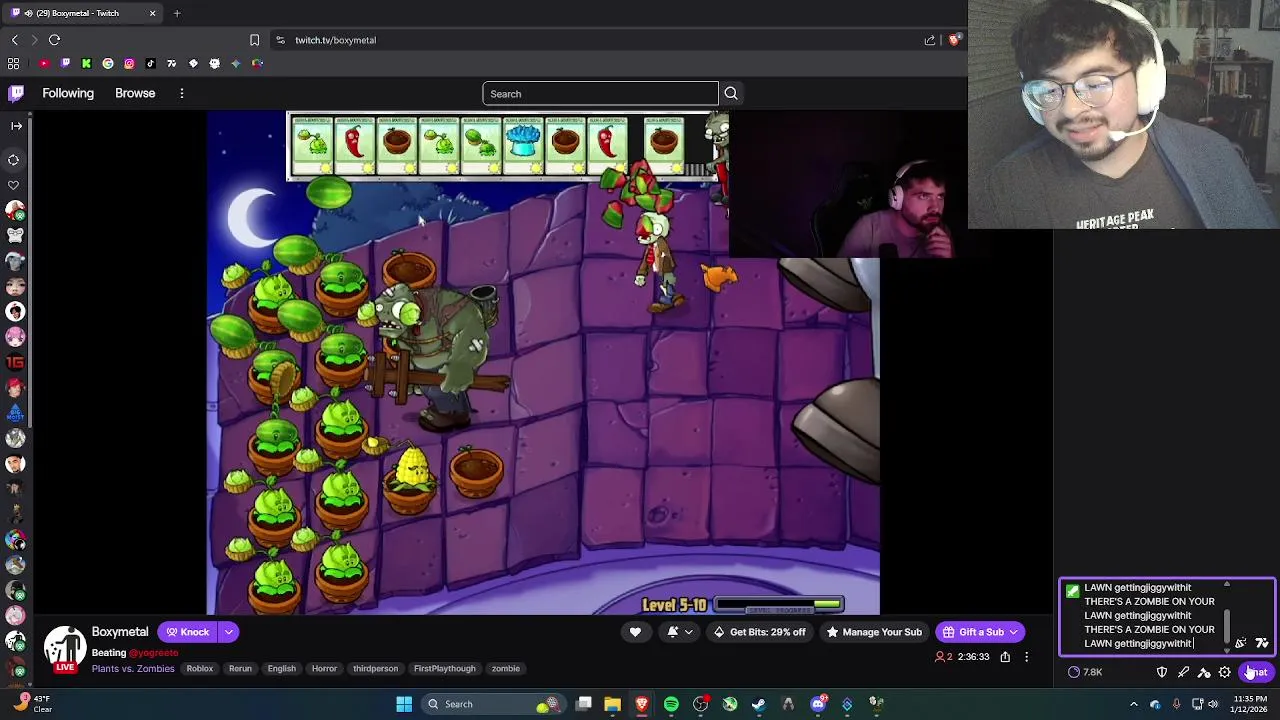Open the Following page

click(x=68, y=93)
